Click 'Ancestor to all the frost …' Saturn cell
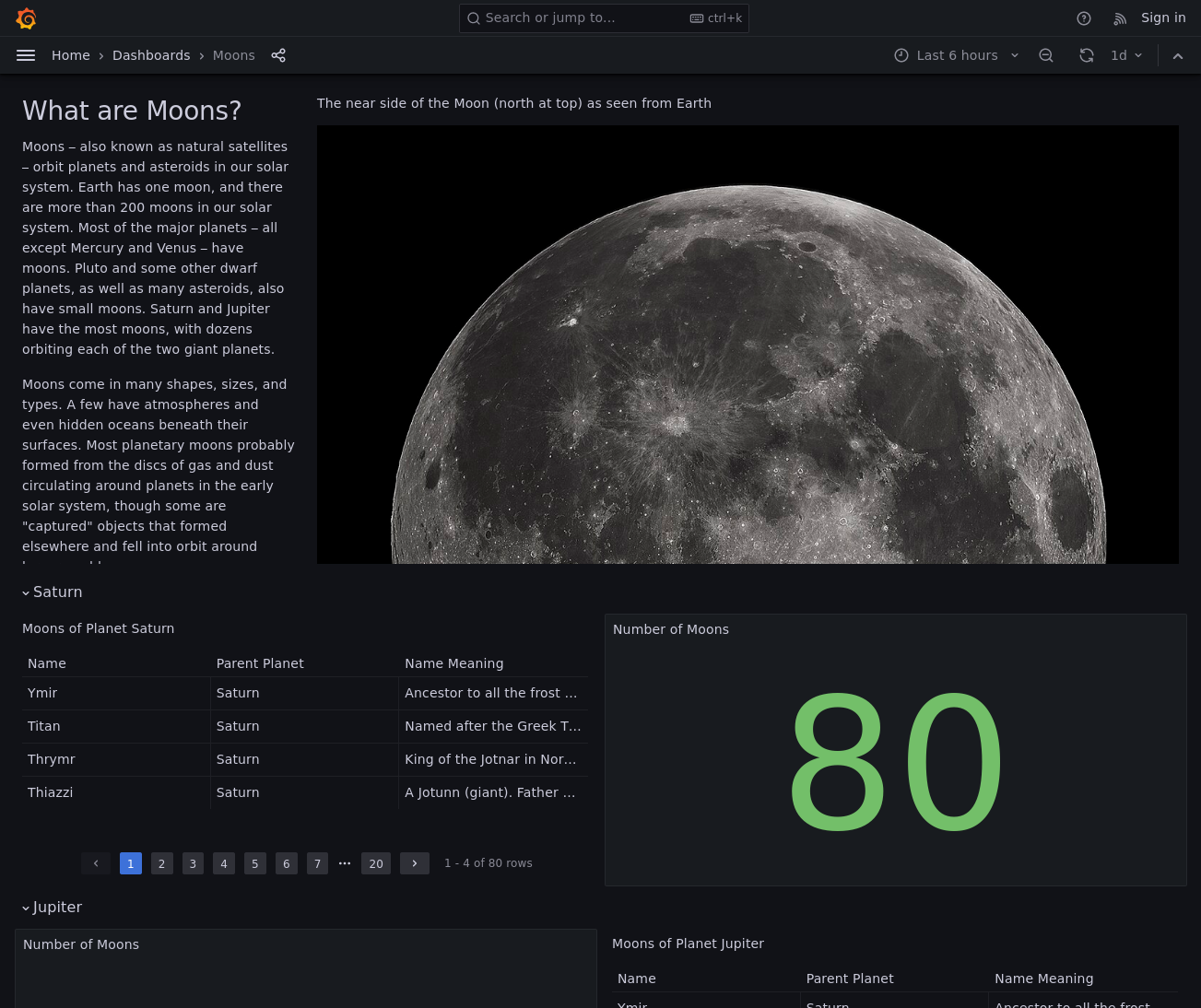Screen dimensions: 1201x1008 tap(493, 693)
